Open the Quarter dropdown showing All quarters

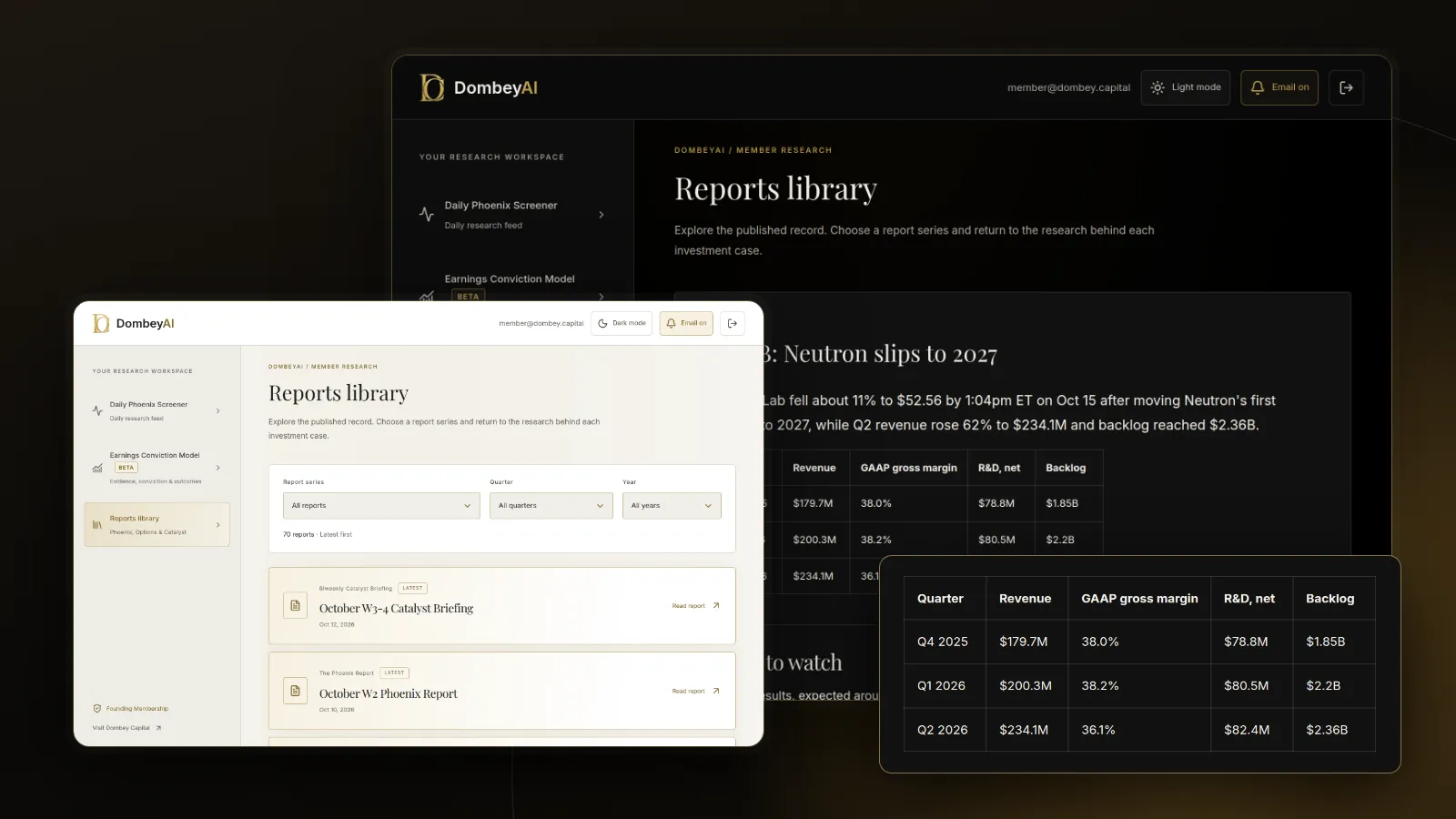[x=551, y=506]
